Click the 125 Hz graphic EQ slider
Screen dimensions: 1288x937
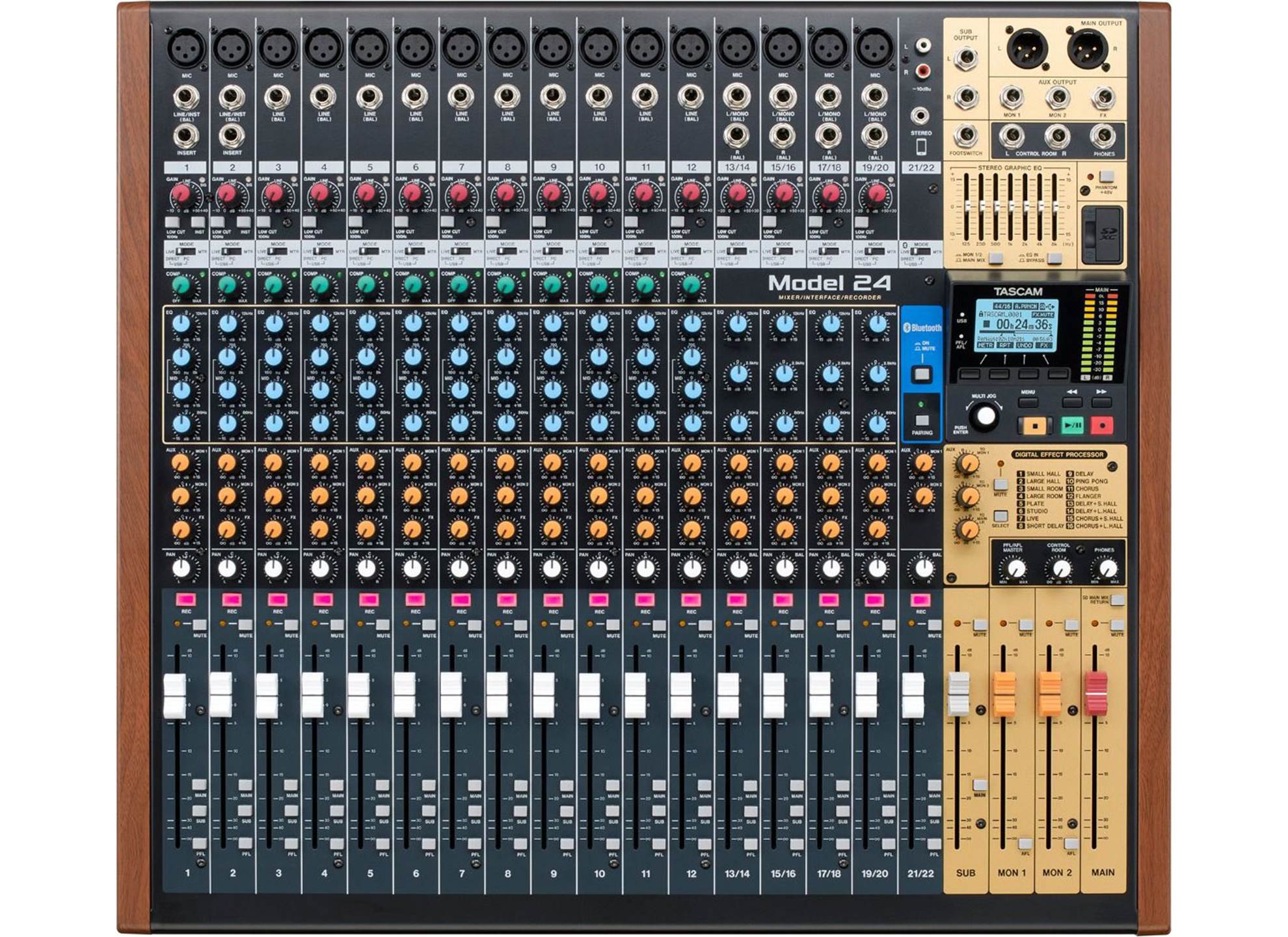coord(967,207)
